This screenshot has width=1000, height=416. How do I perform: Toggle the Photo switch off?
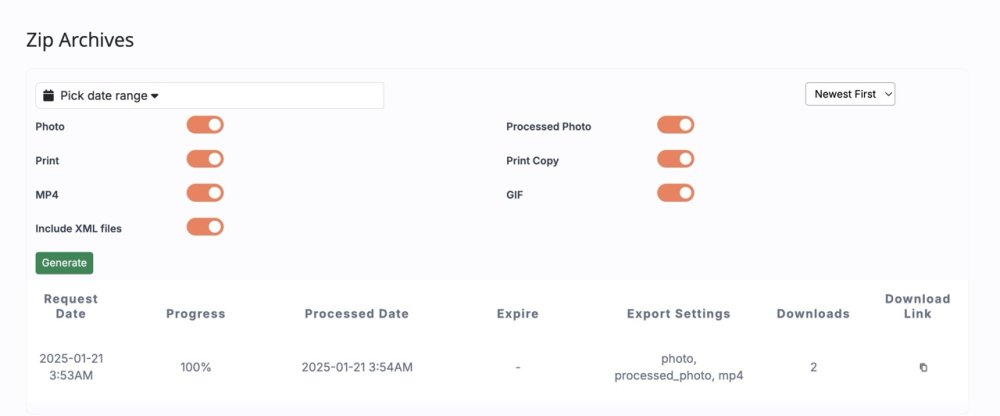(x=205, y=125)
